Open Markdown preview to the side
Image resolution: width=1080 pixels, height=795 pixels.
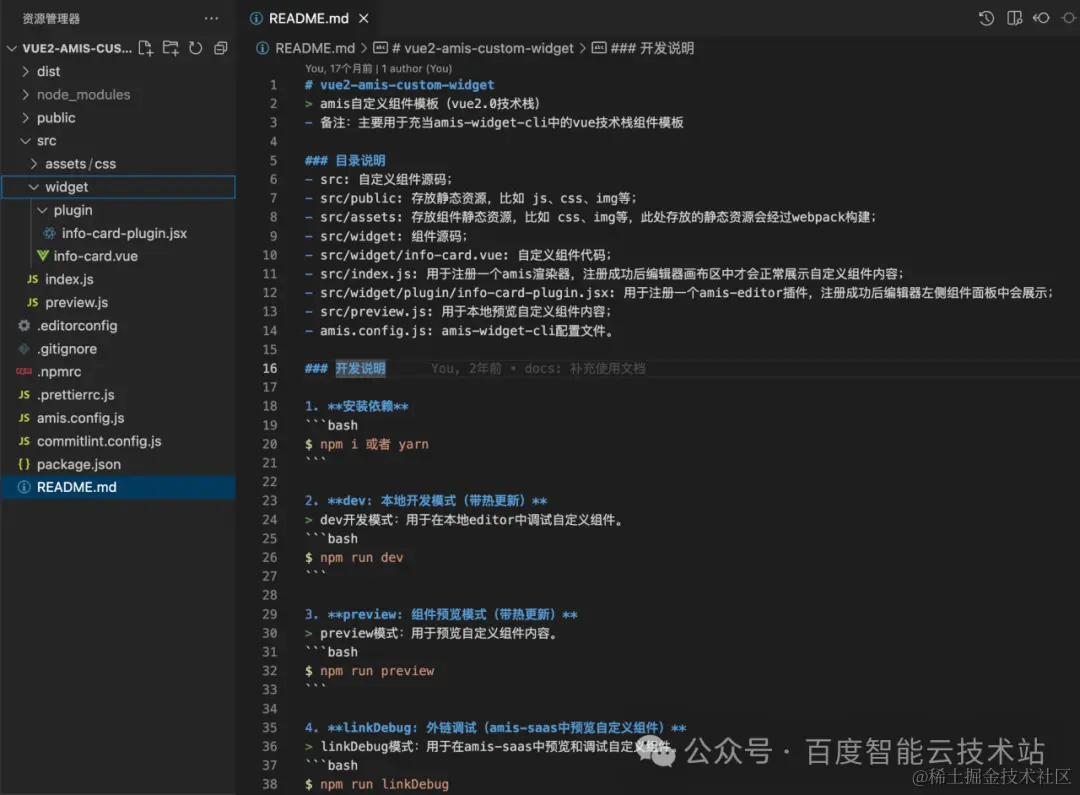[x=1012, y=17]
